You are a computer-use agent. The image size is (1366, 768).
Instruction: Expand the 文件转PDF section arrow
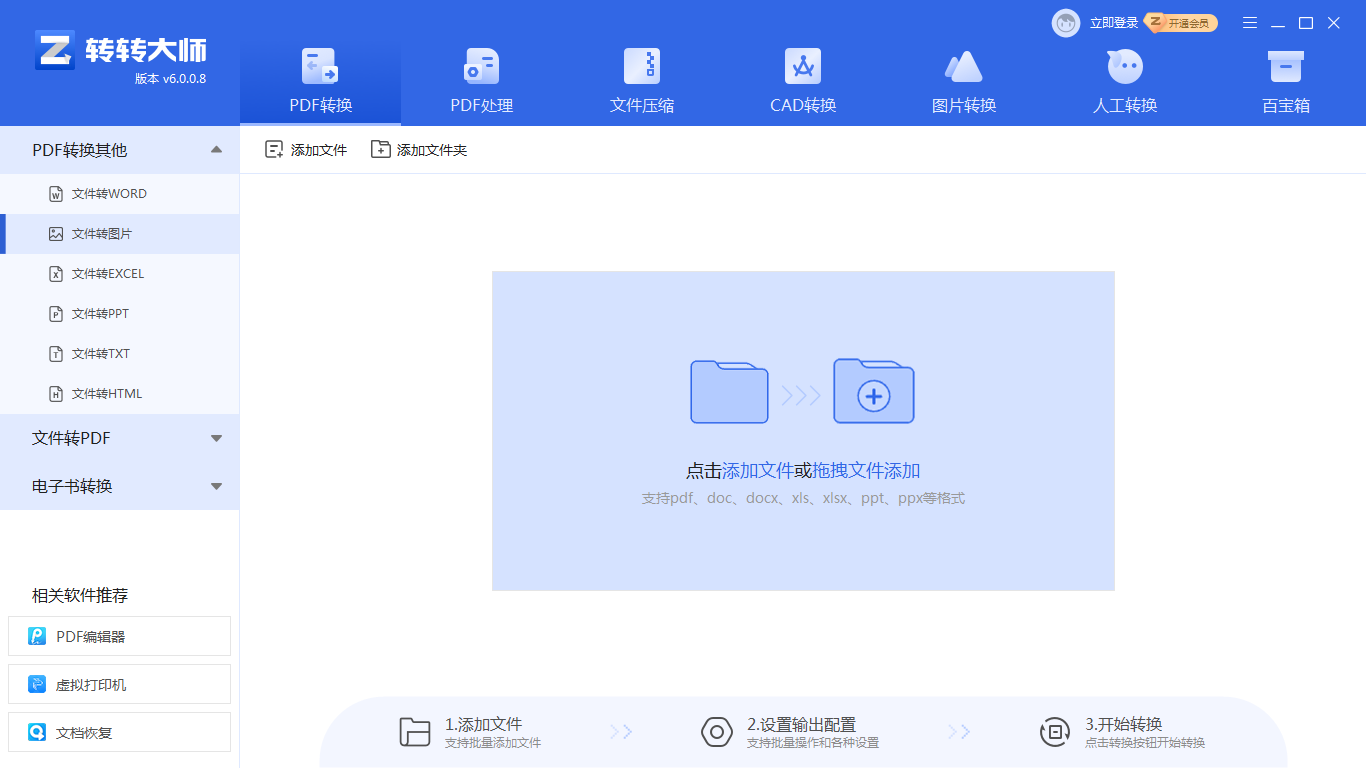[x=216, y=438]
